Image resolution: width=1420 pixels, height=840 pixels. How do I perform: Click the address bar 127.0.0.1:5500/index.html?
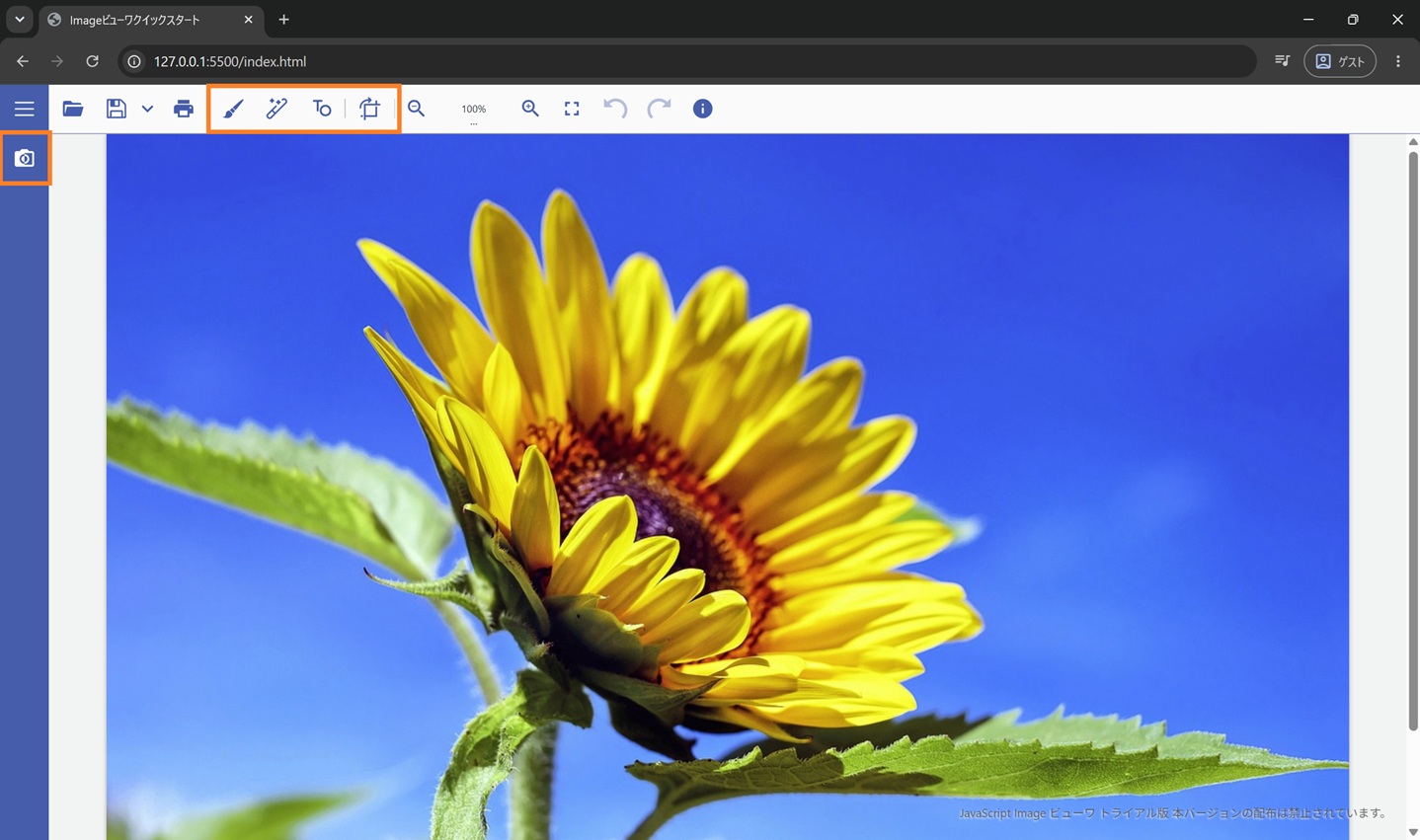687,61
